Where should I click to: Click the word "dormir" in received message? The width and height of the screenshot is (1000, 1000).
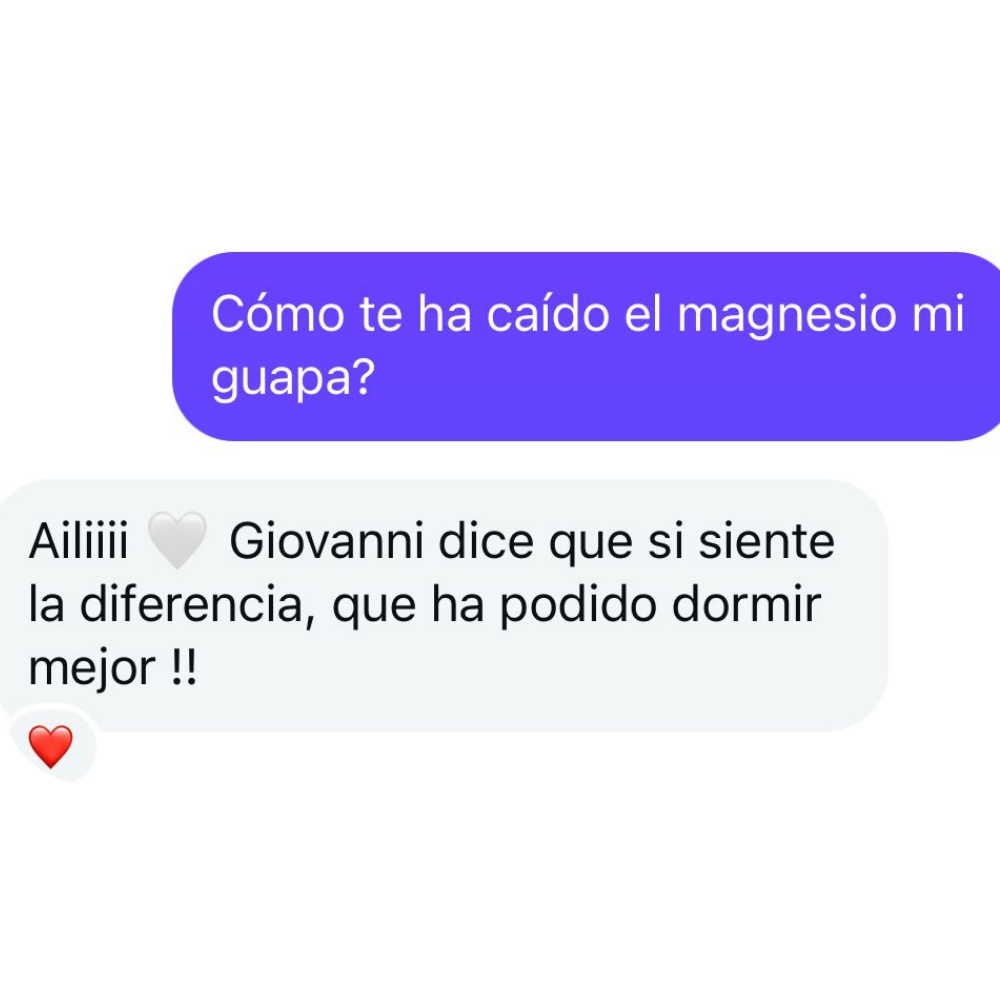tap(746, 603)
